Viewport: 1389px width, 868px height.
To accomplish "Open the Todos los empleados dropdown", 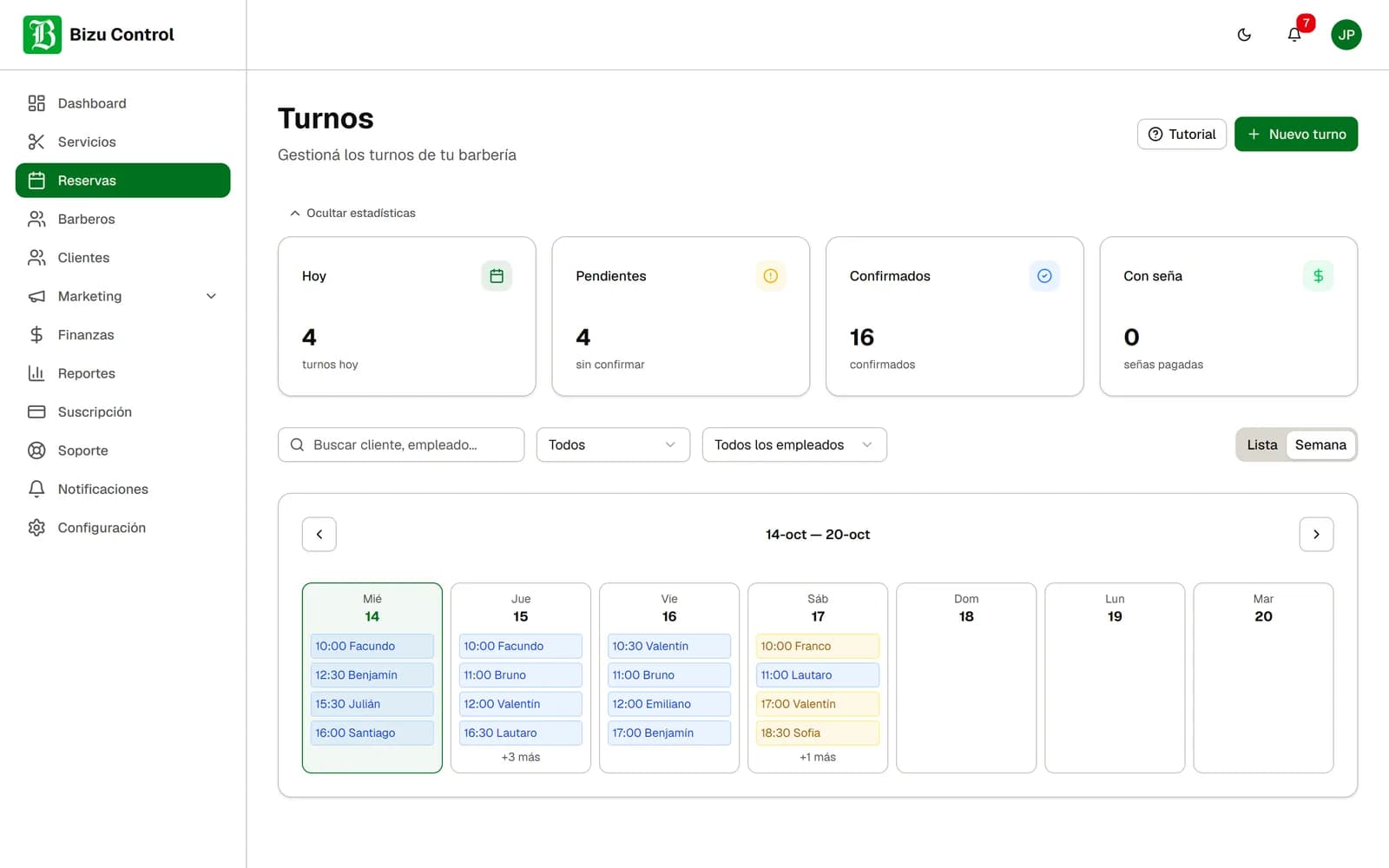I will [x=794, y=444].
